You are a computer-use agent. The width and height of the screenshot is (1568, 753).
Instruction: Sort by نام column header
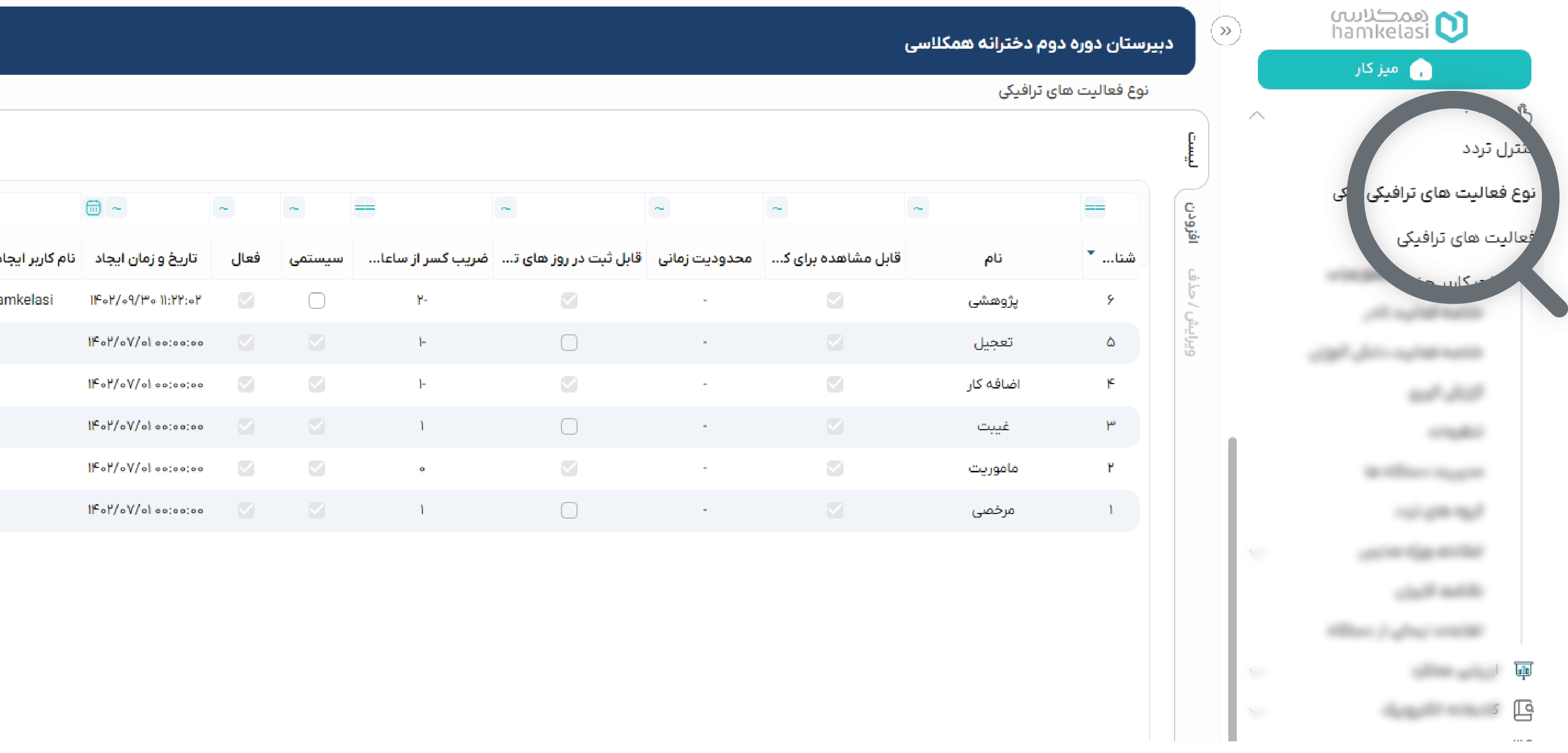tap(993, 259)
